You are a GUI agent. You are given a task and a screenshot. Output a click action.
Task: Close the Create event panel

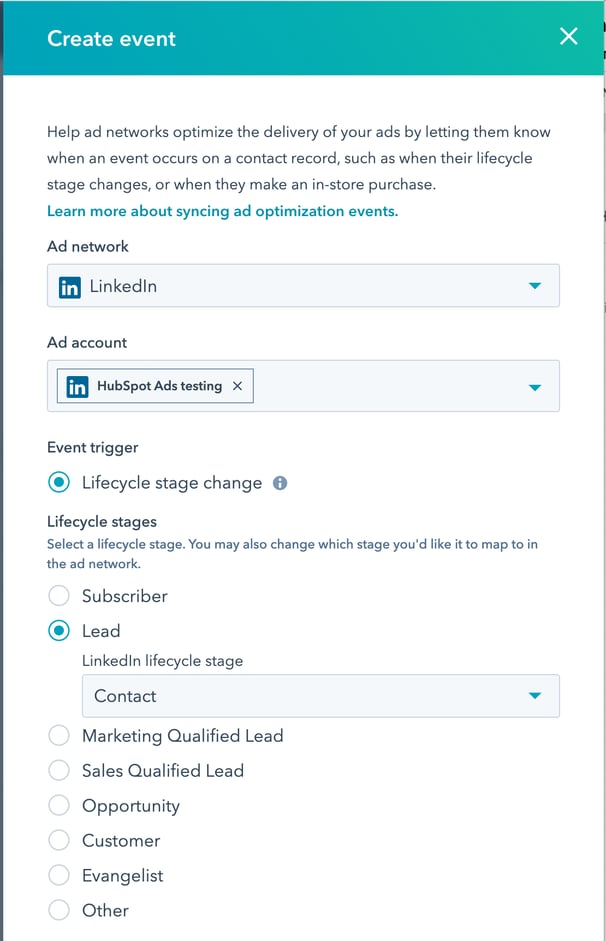pos(568,37)
